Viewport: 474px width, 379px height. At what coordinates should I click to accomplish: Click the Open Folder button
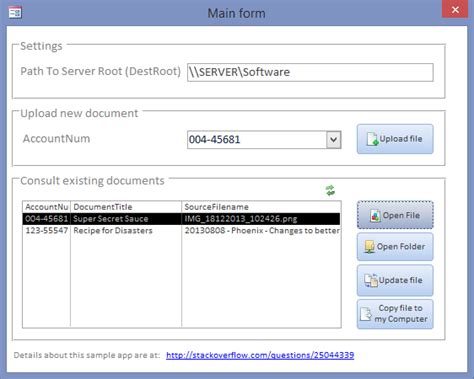[395, 247]
